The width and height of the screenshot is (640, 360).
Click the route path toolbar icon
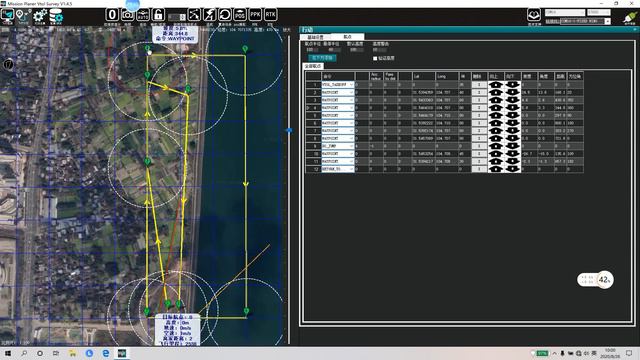coord(194,15)
